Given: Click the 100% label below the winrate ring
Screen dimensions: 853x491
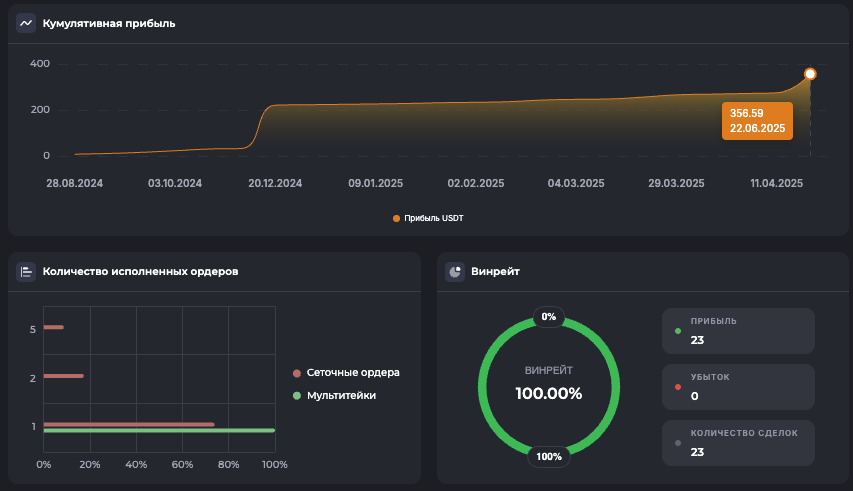Looking at the screenshot, I should click(548, 457).
